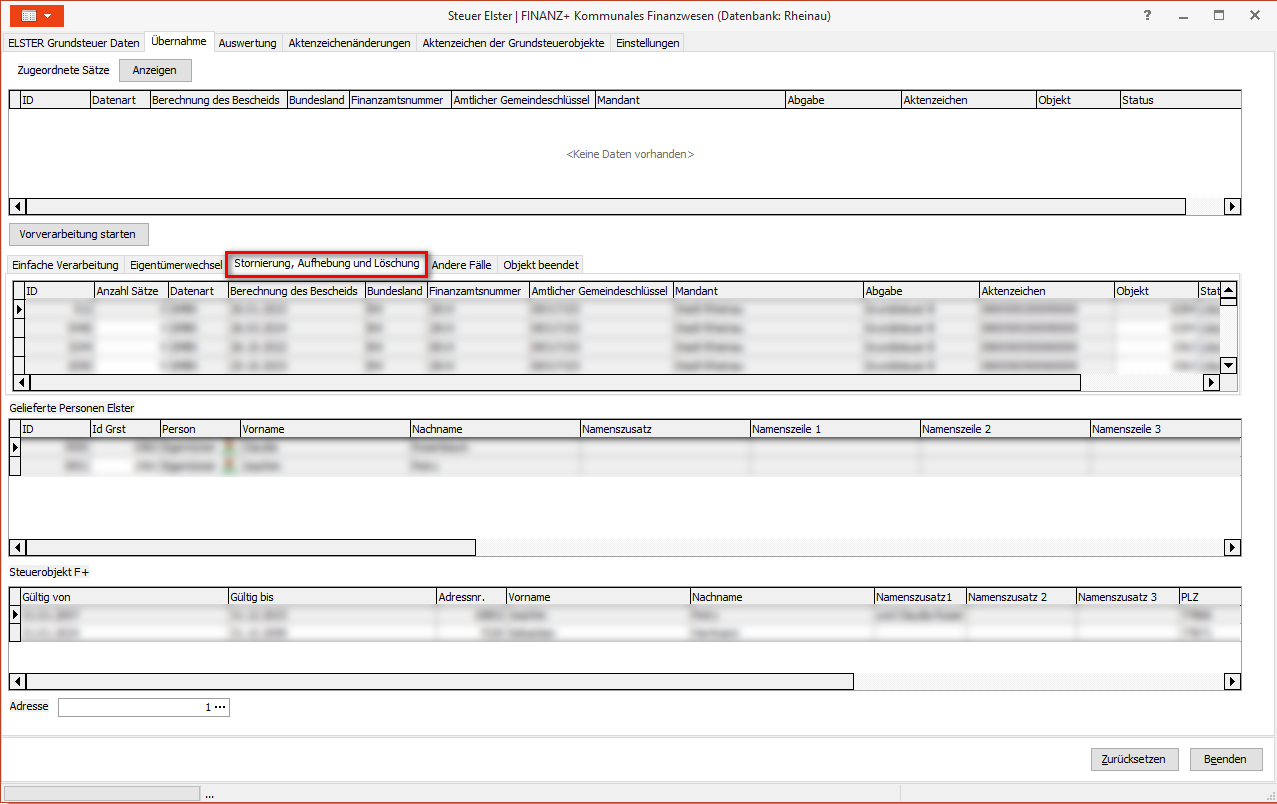Viewport: 1277px width, 804px height.
Task: Click the Status column header in top table
Action: point(1180,100)
